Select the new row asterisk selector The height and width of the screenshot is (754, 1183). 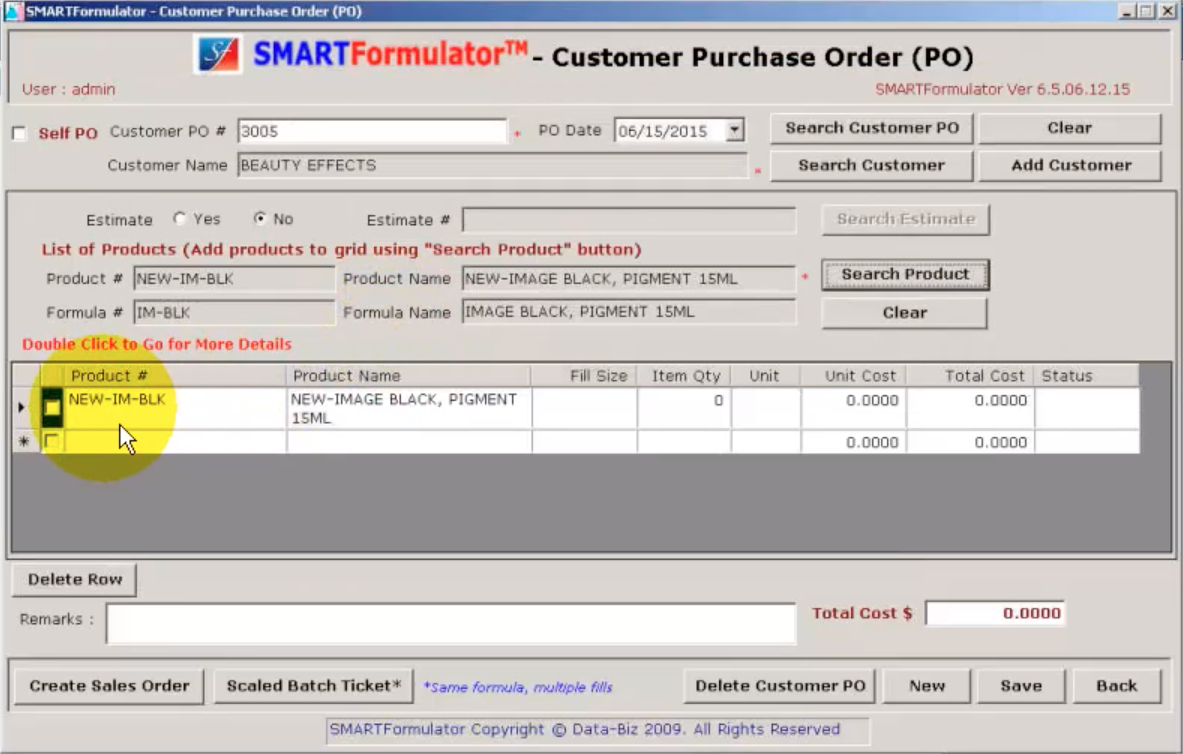[24, 442]
